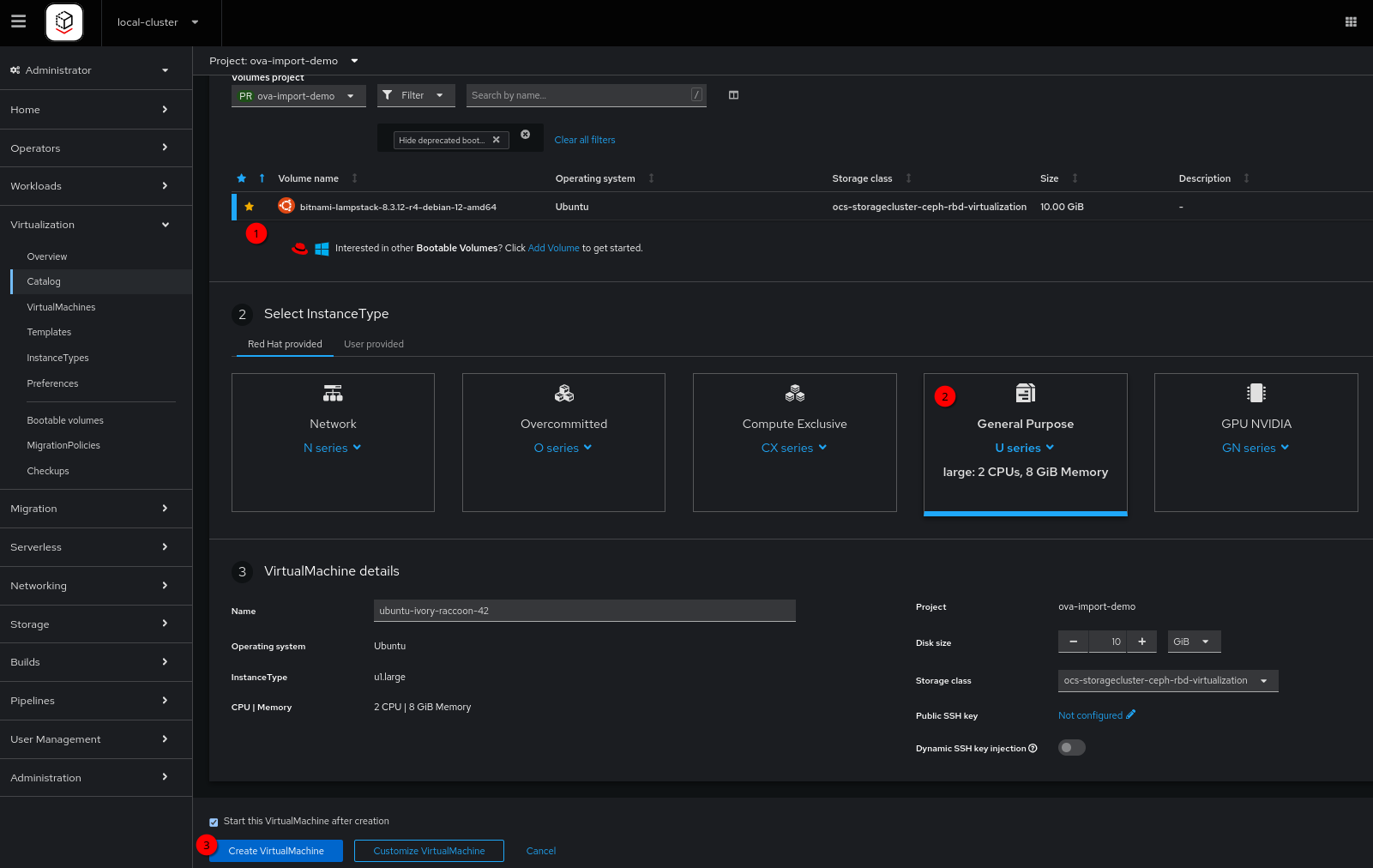Viewport: 1373px width, 868px height.
Task: Select the General Purpose card icon
Action: [1026, 393]
